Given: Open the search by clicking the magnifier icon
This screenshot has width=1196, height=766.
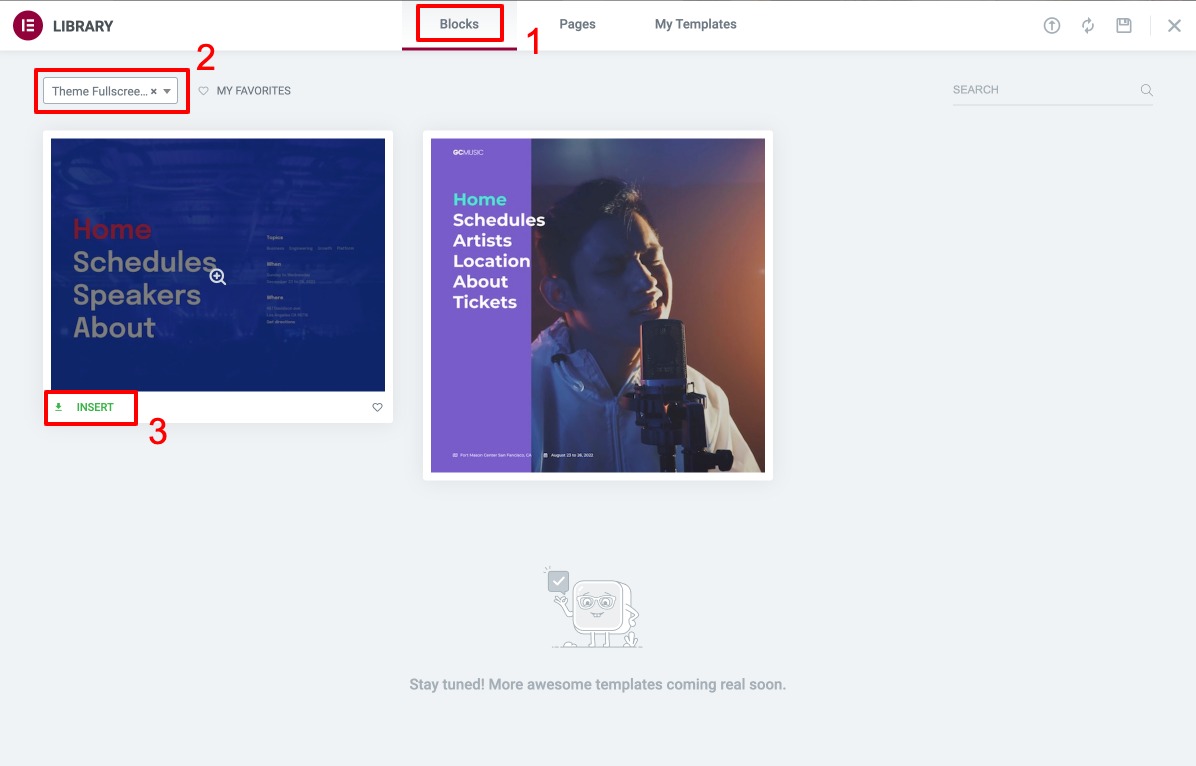Looking at the screenshot, I should tap(1146, 89).
